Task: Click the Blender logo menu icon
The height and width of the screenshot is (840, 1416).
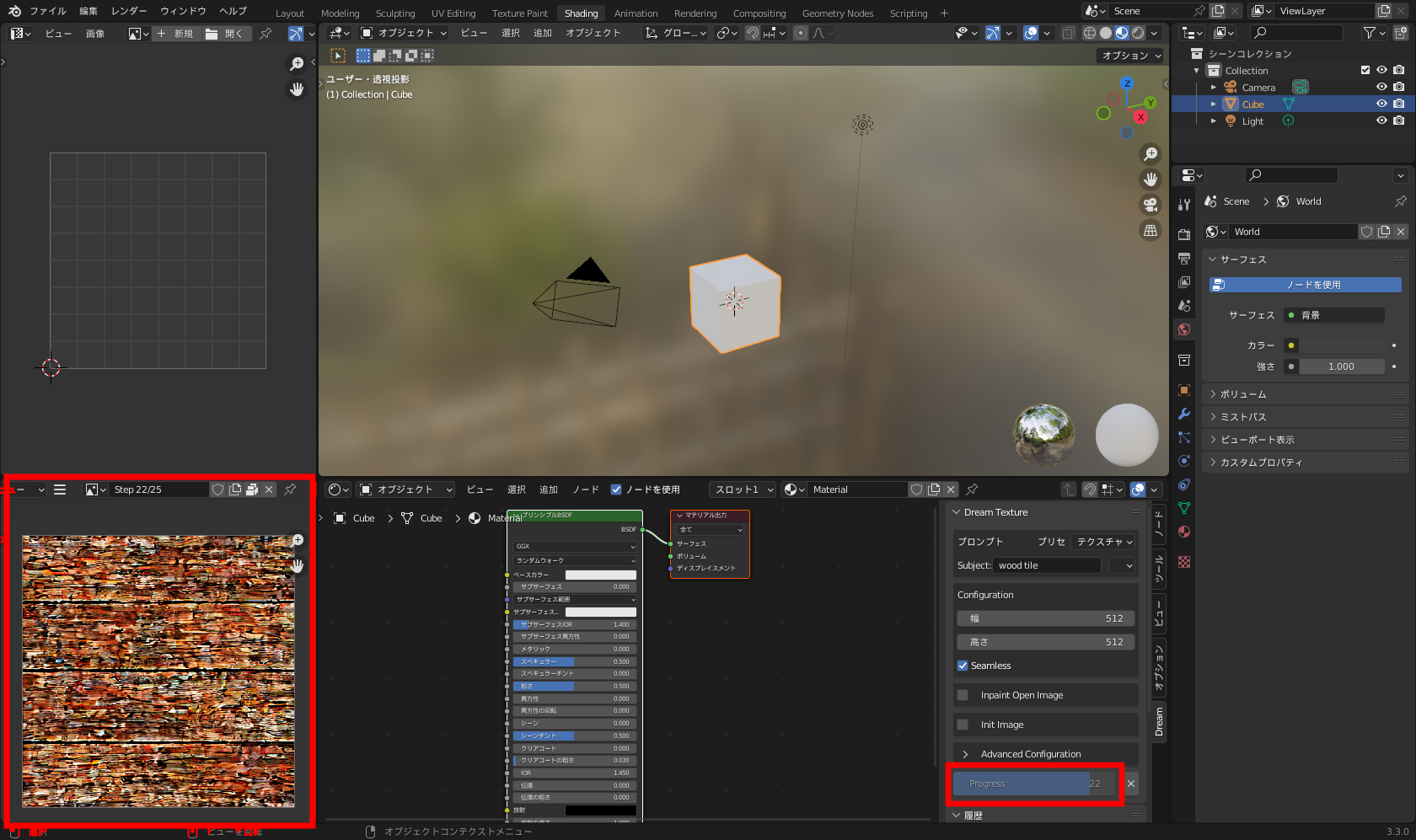Action: (x=14, y=11)
